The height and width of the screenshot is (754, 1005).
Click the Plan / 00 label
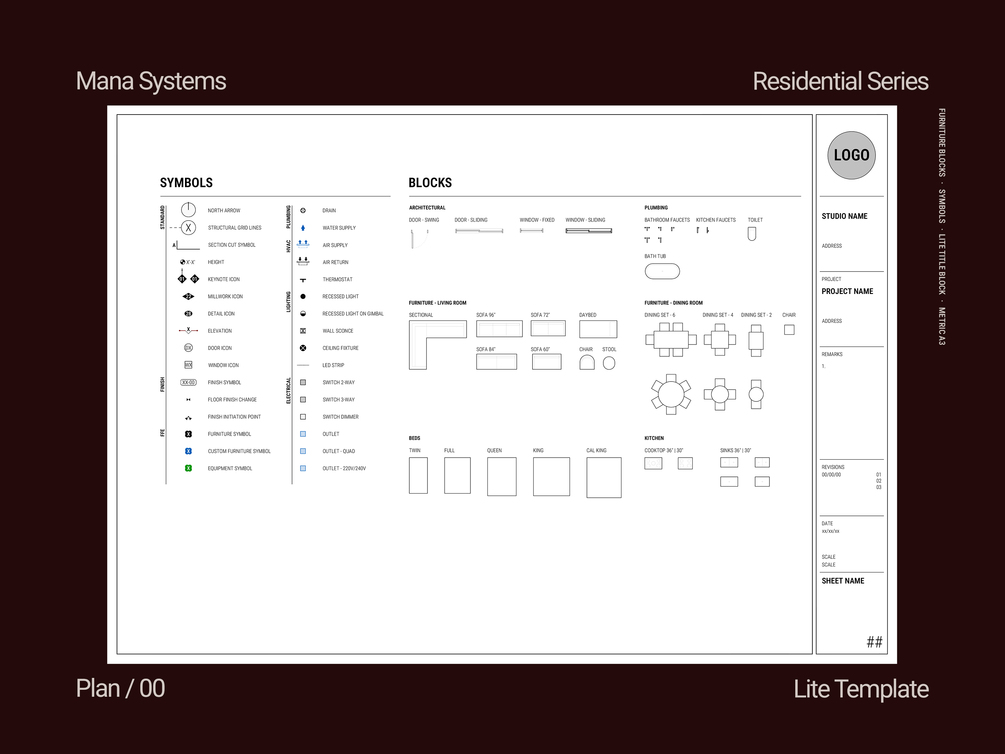120,688
